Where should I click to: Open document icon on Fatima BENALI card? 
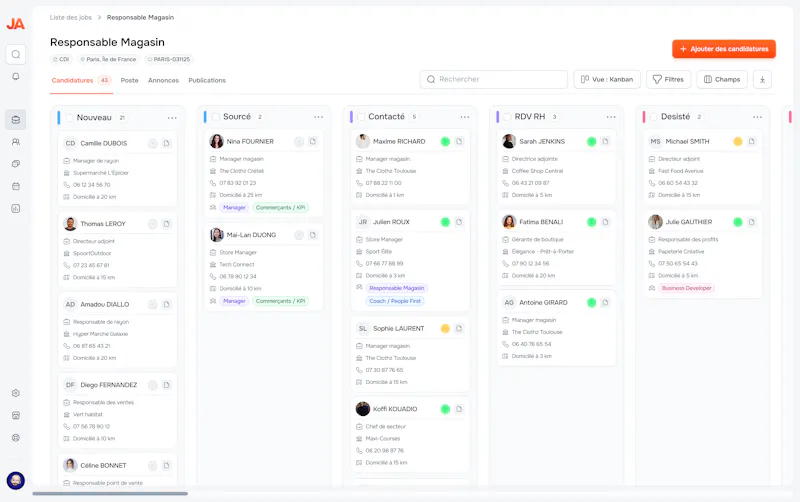606,222
